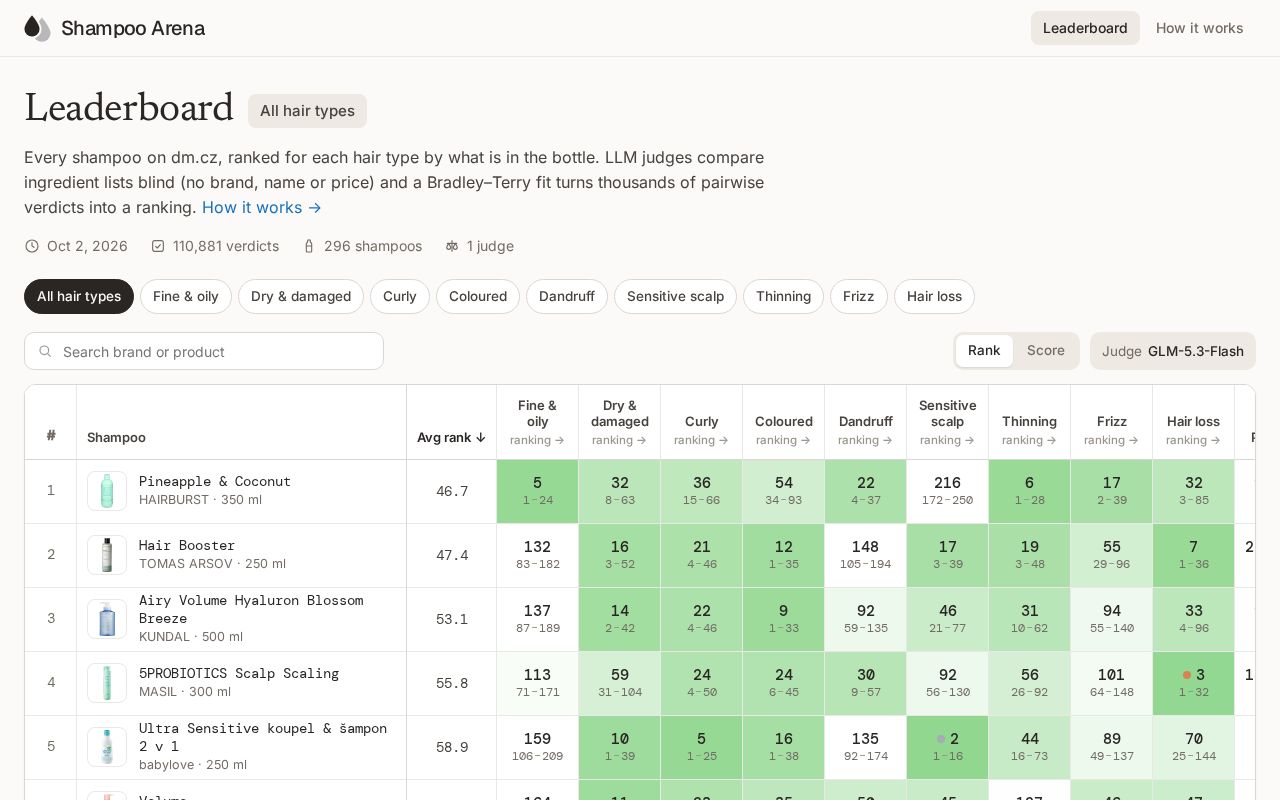
Task: Open Ultra Sensitive koupel & šampon thumbnail
Action: [x=107, y=747]
